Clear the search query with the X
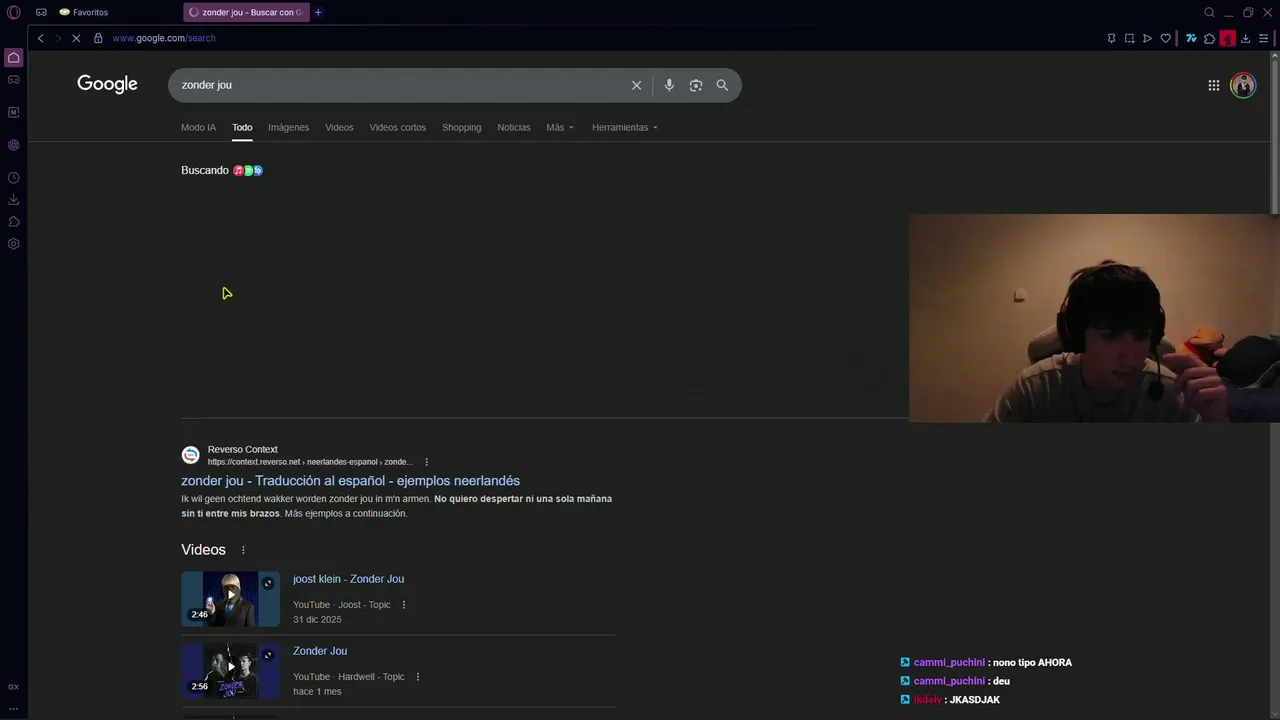This screenshot has width=1280, height=720. pos(636,85)
